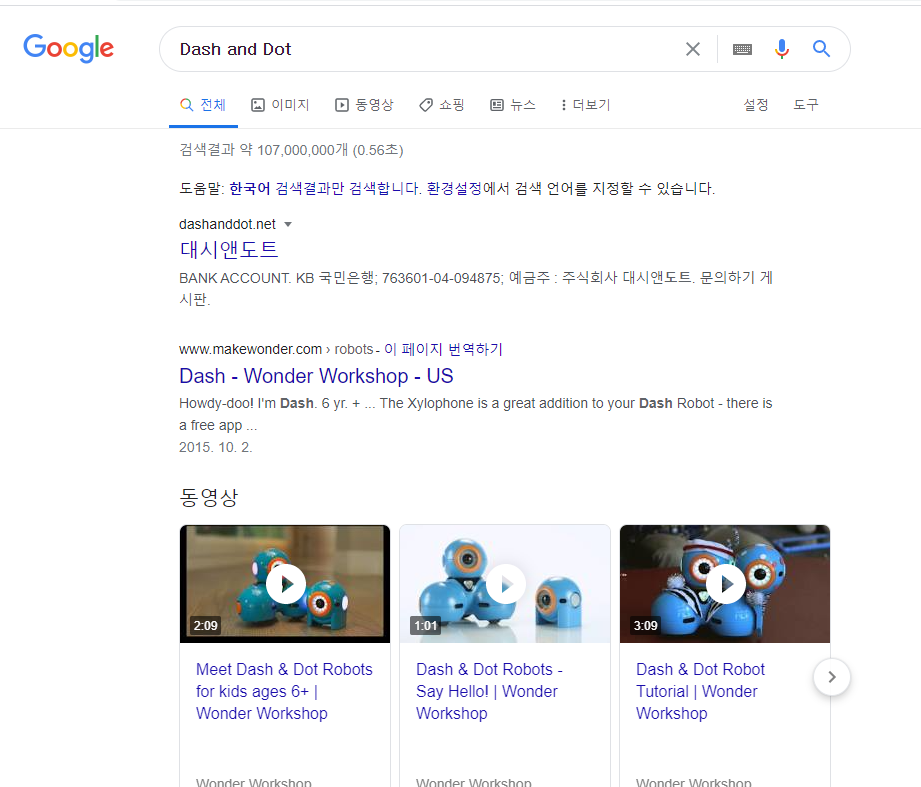
Task: Click the www.makewonder.com › robots URL
Action: point(276,349)
